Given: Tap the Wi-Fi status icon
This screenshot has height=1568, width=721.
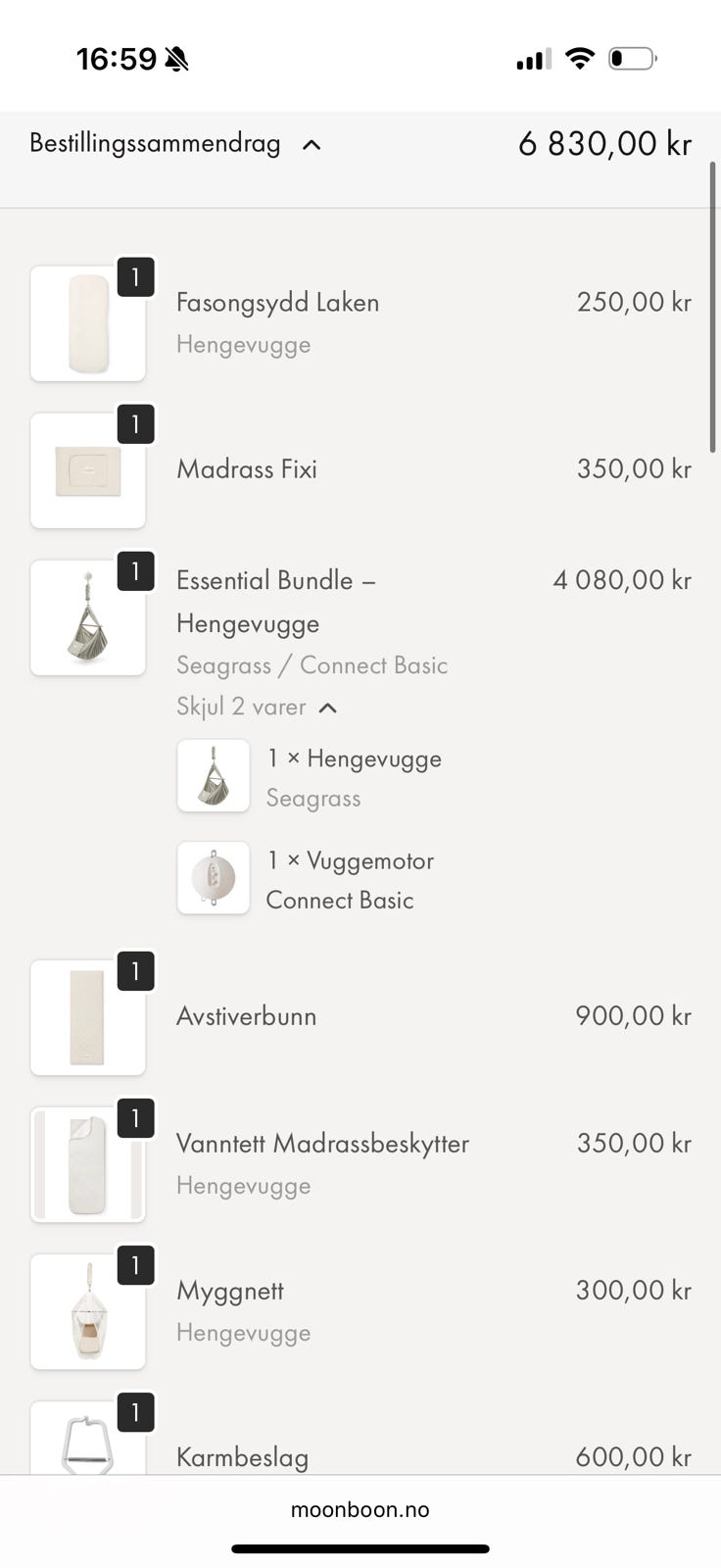Looking at the screenshot, I should point(580,59).
